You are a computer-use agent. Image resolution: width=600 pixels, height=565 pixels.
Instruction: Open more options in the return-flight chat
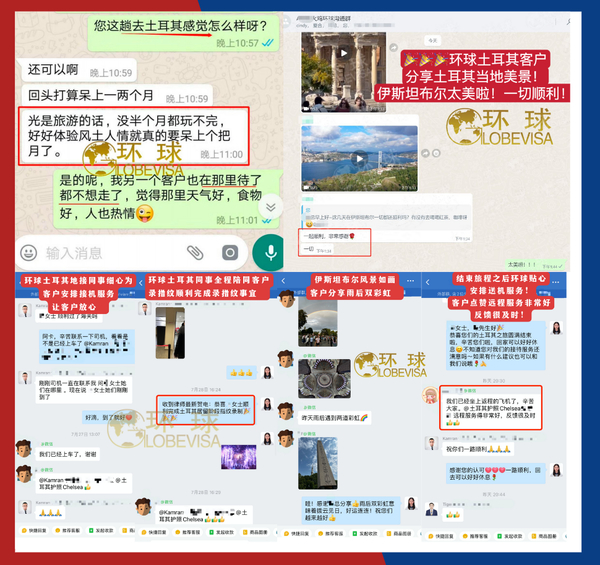(556, 282)
